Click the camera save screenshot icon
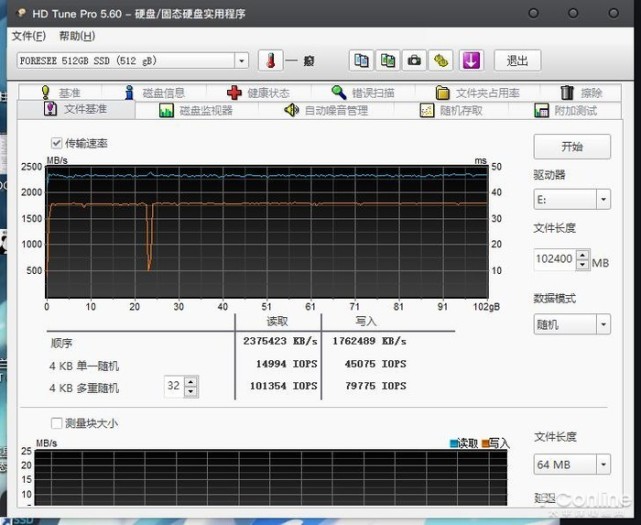641x525 pixels. [x=414, y=61]
